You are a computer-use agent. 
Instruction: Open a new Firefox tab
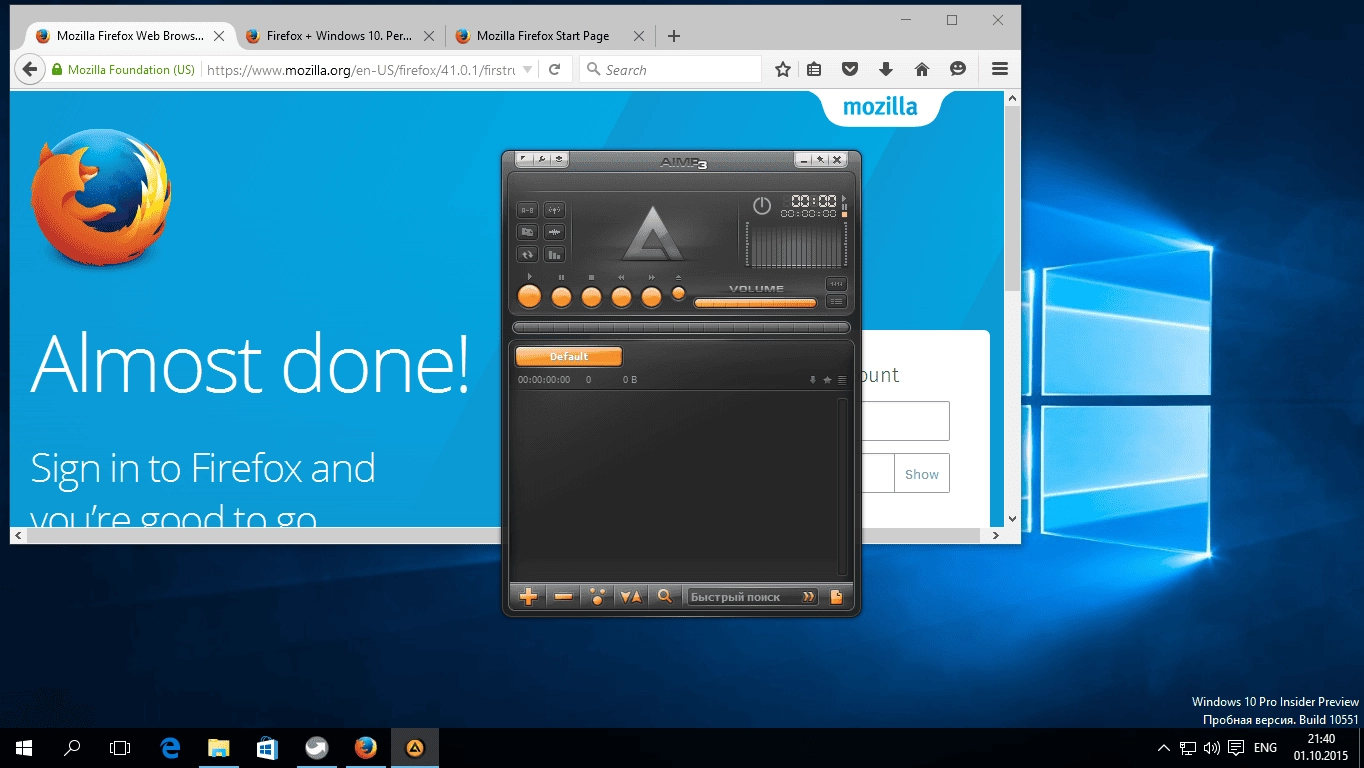click(x=674, y=36)
